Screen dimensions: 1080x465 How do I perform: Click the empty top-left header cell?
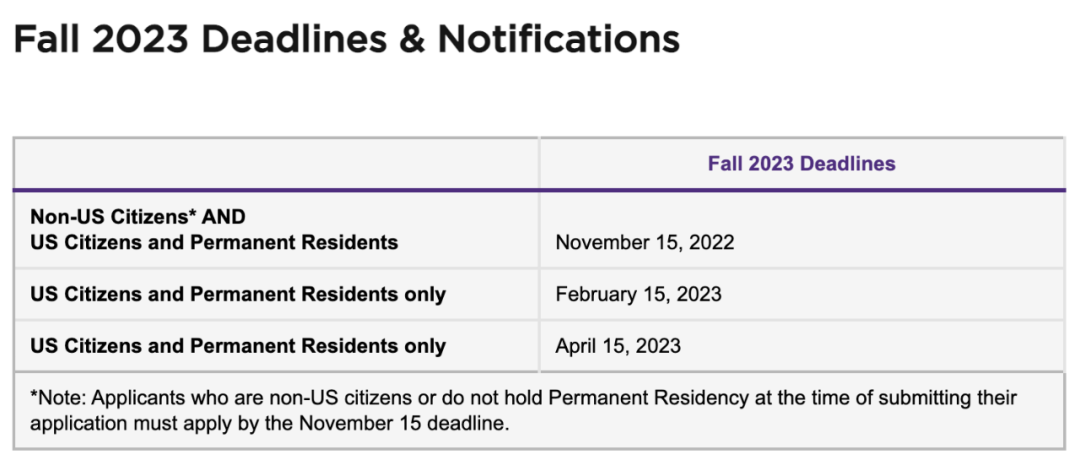[x=276, y=163]
